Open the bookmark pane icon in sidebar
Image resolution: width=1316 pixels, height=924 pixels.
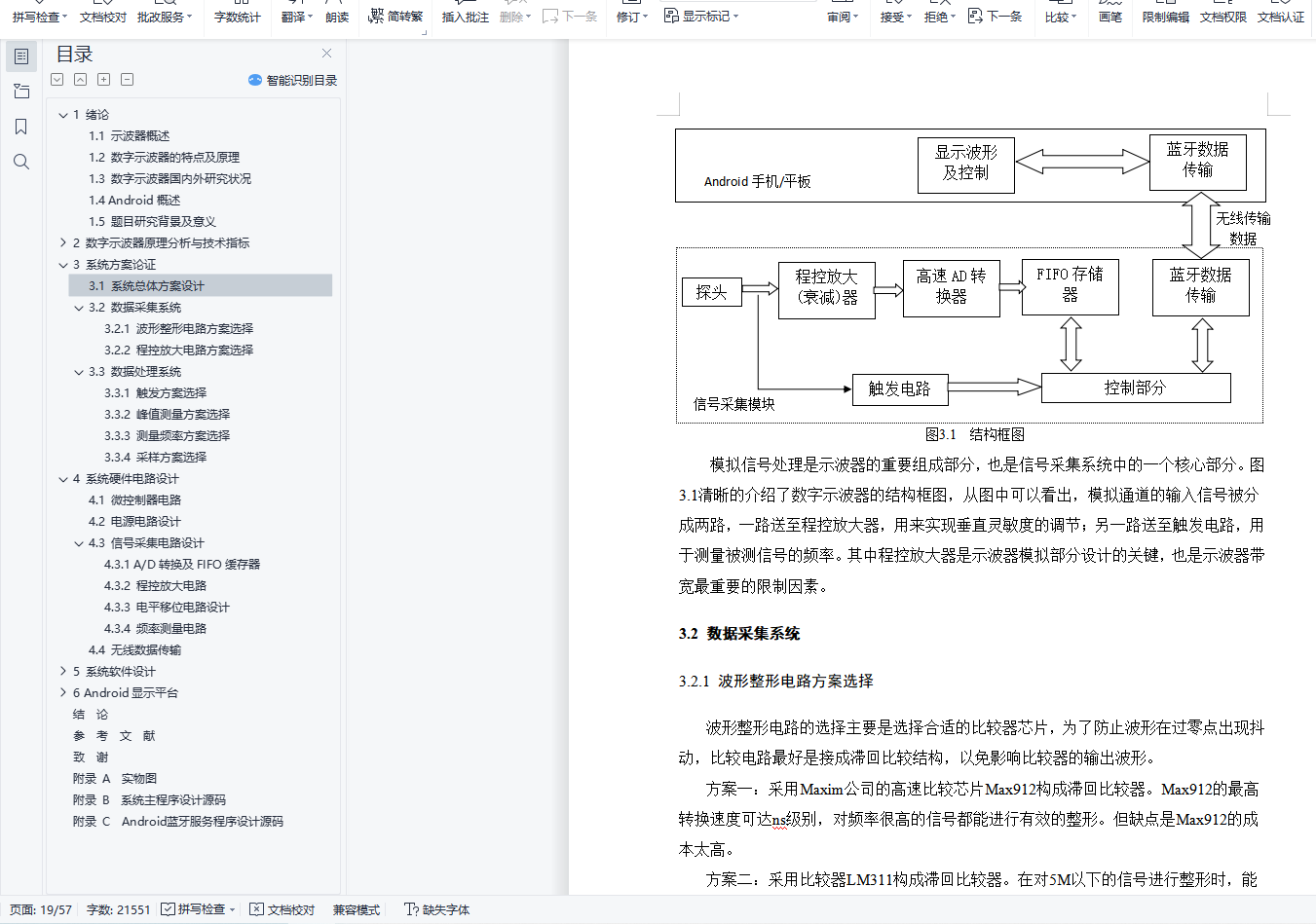click(x=21, y=127)
